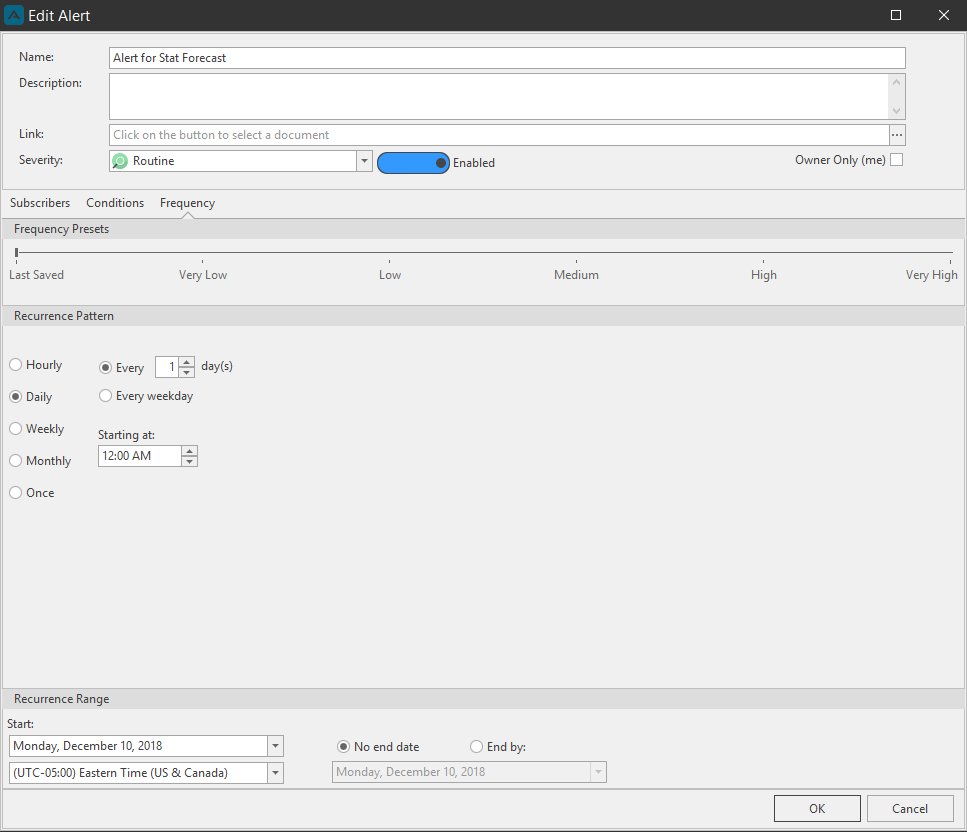Increase the Starting at time
The image size is (967, 832).
pos(190,451)
